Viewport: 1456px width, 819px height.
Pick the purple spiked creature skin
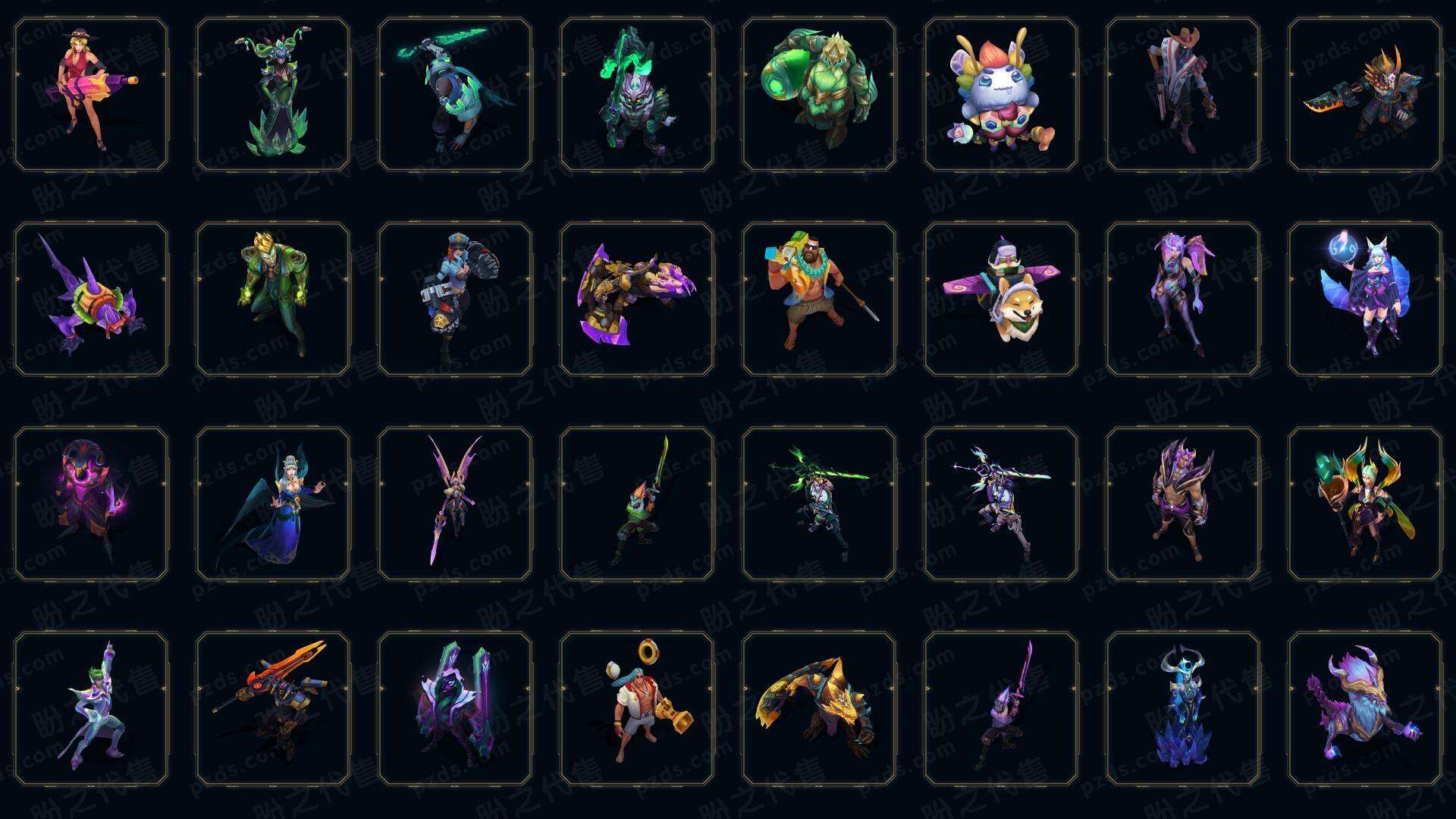pyautogui.click(x=91, y=299)
